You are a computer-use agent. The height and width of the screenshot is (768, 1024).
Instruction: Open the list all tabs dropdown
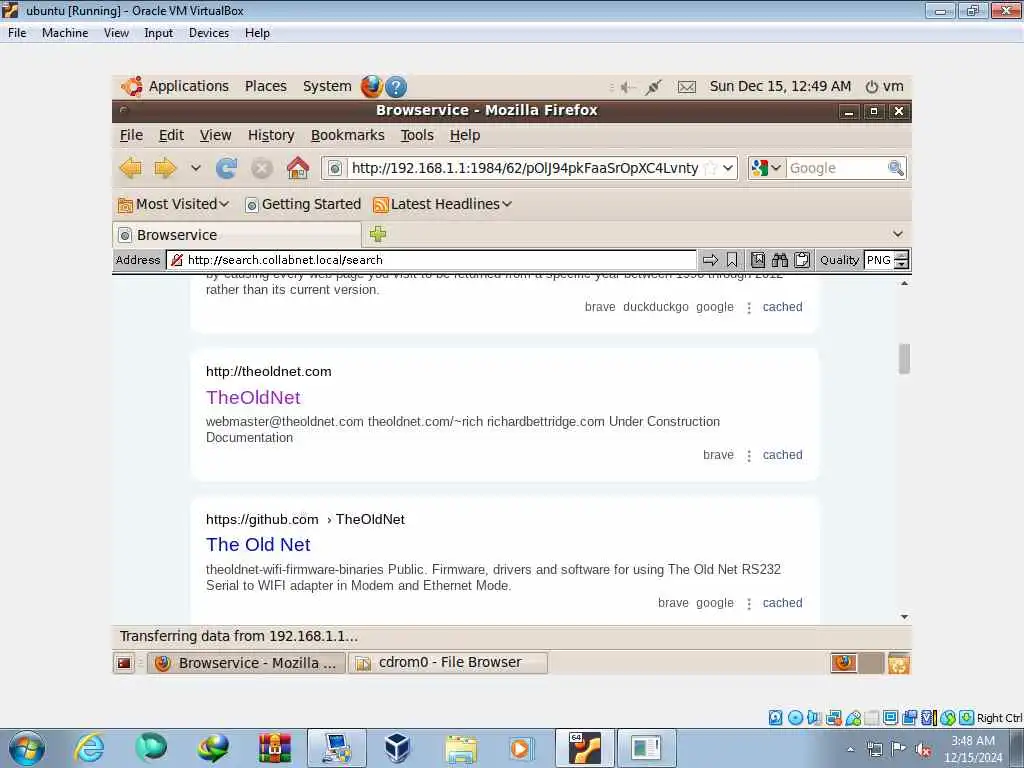click(x=898, y=234)
